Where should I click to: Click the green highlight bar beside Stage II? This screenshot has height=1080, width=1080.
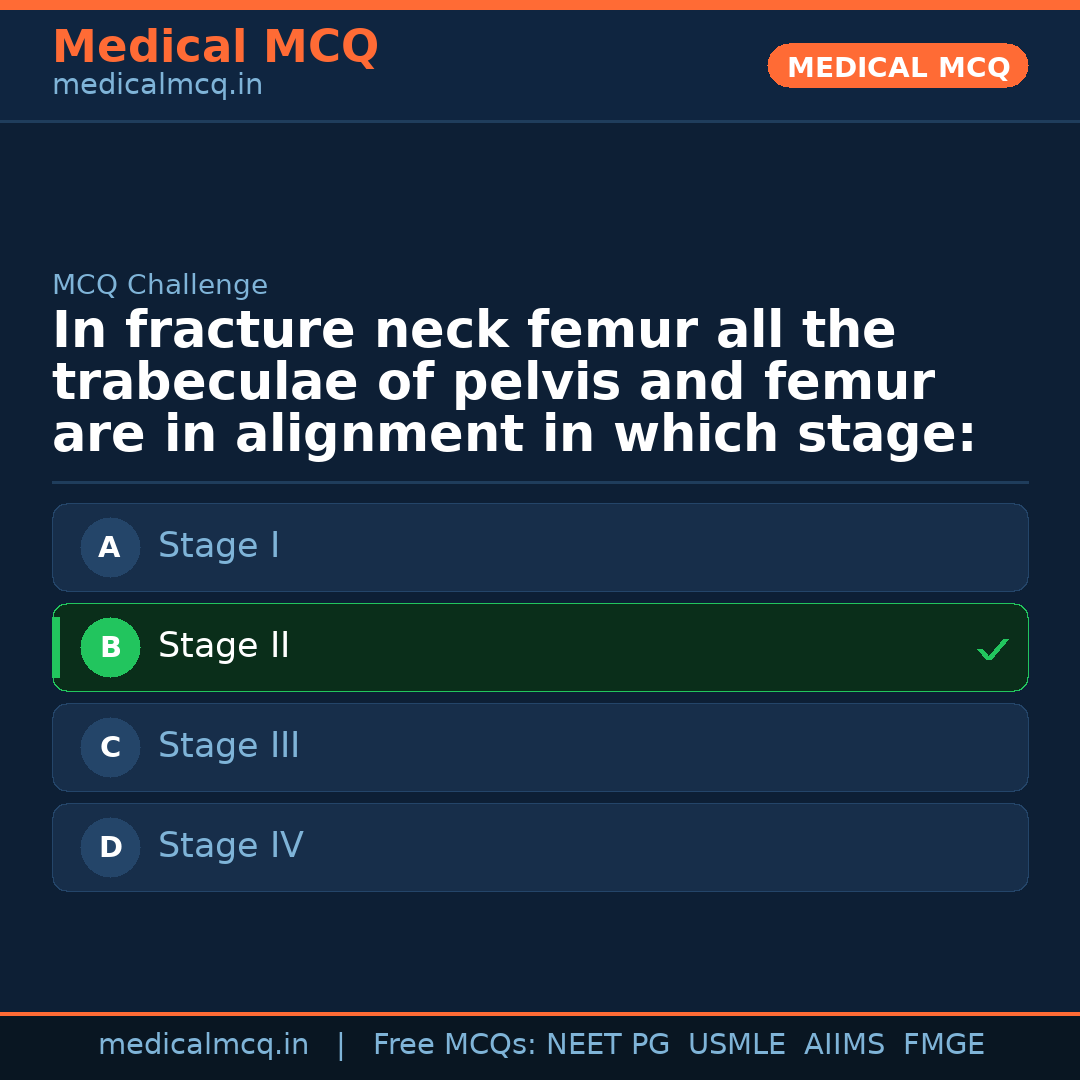[x=57, y=647]
